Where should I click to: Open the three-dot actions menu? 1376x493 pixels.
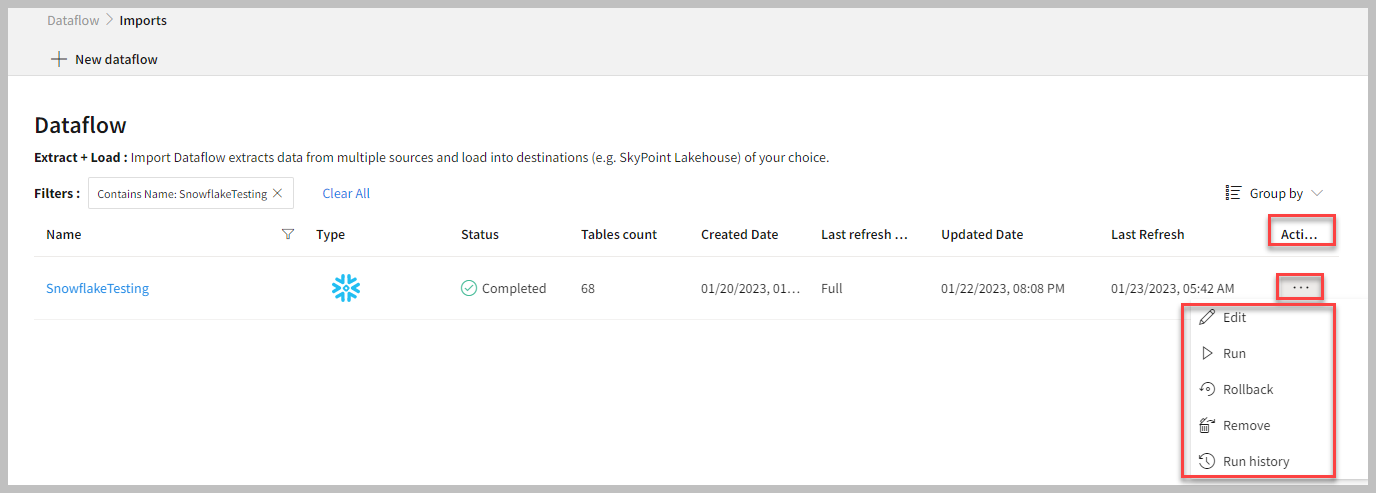(1300, 287)
